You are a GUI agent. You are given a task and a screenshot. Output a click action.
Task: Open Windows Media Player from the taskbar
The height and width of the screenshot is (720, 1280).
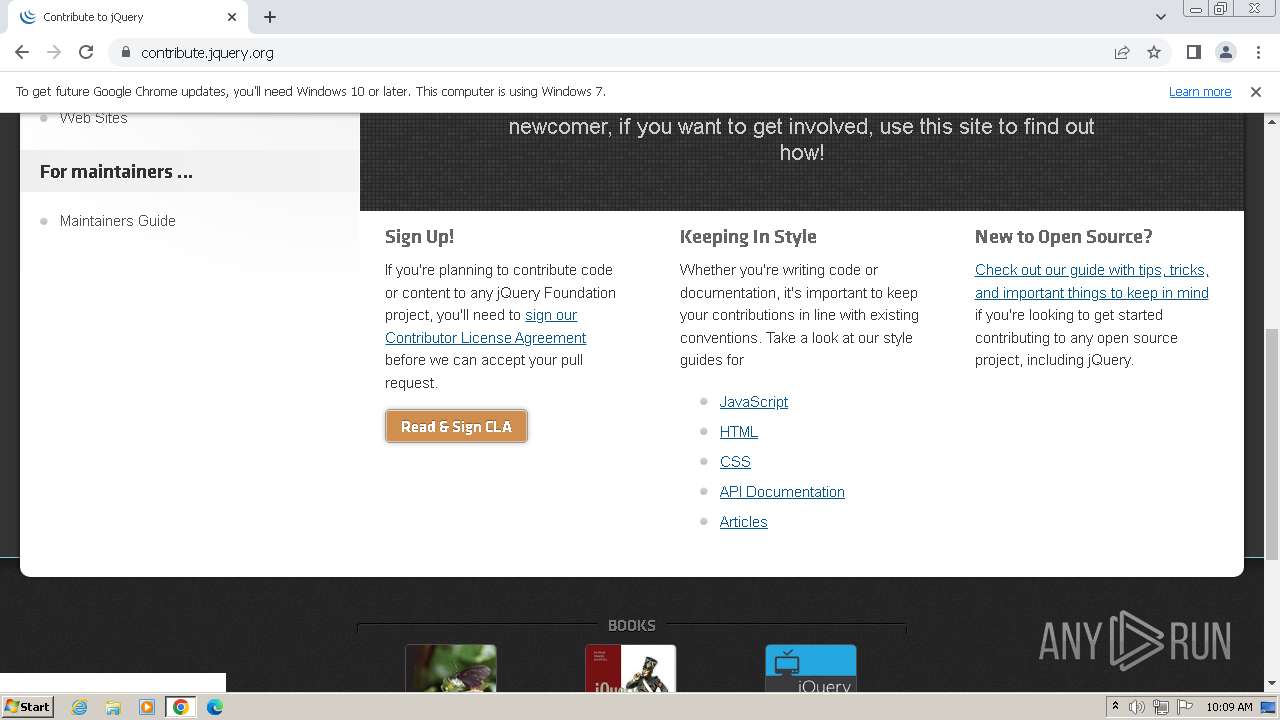147,707
